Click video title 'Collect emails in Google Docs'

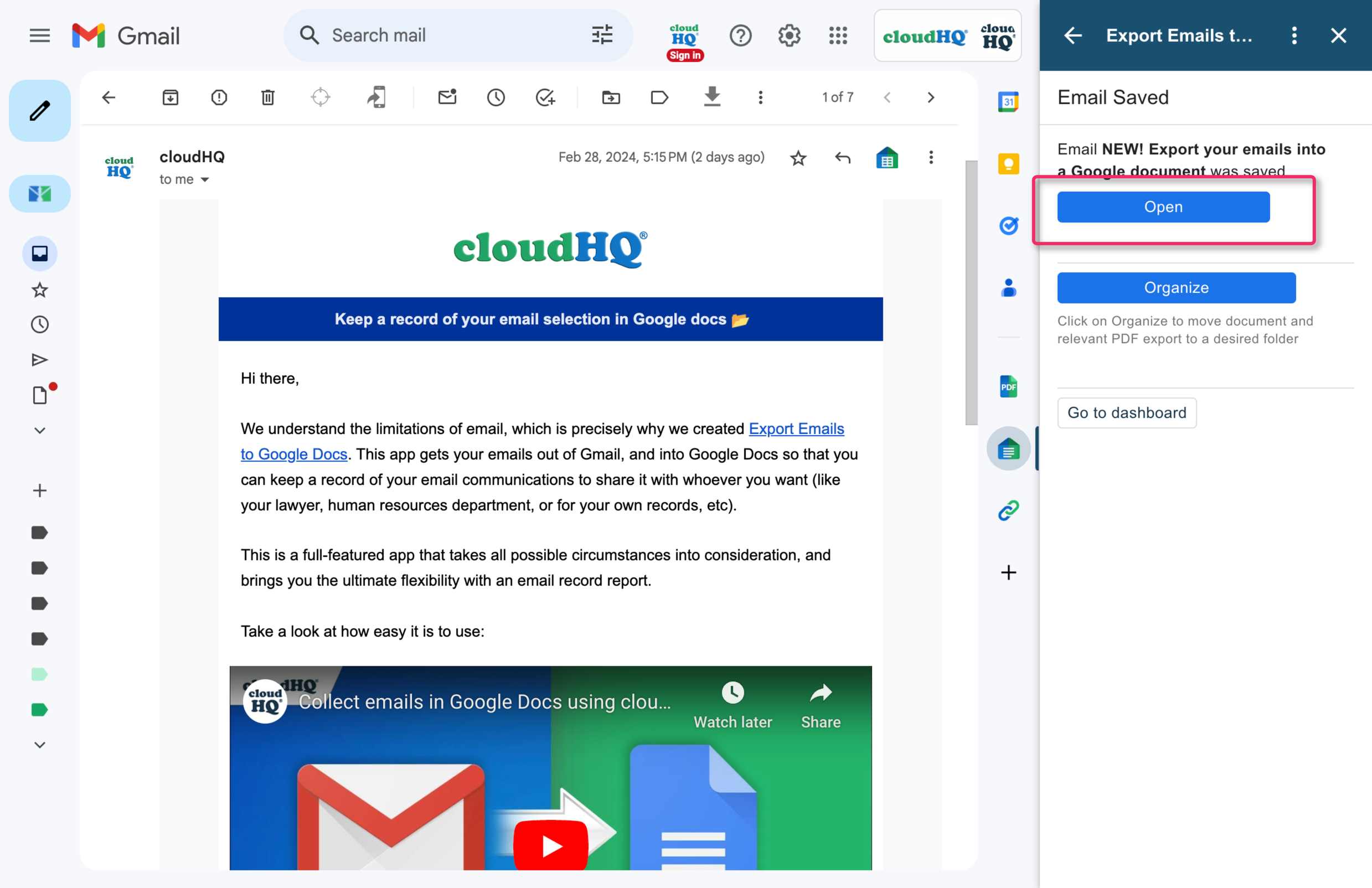[484, 701]
